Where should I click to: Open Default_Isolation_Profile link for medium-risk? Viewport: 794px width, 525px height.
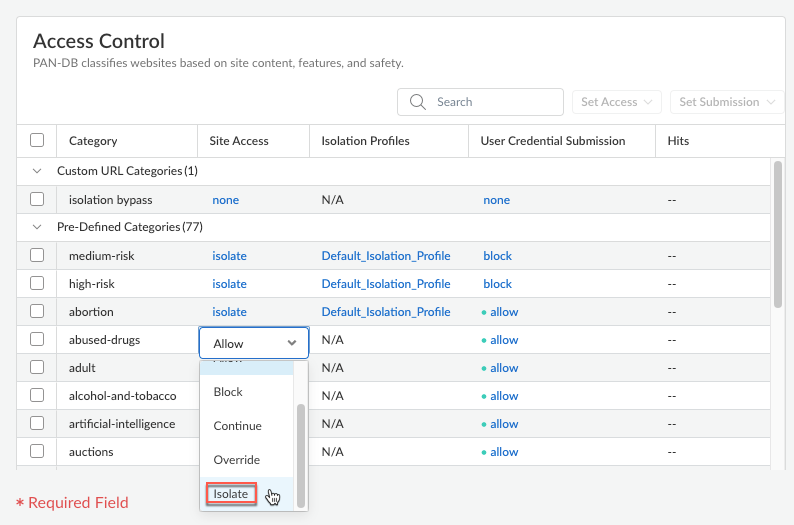point(386,256)
